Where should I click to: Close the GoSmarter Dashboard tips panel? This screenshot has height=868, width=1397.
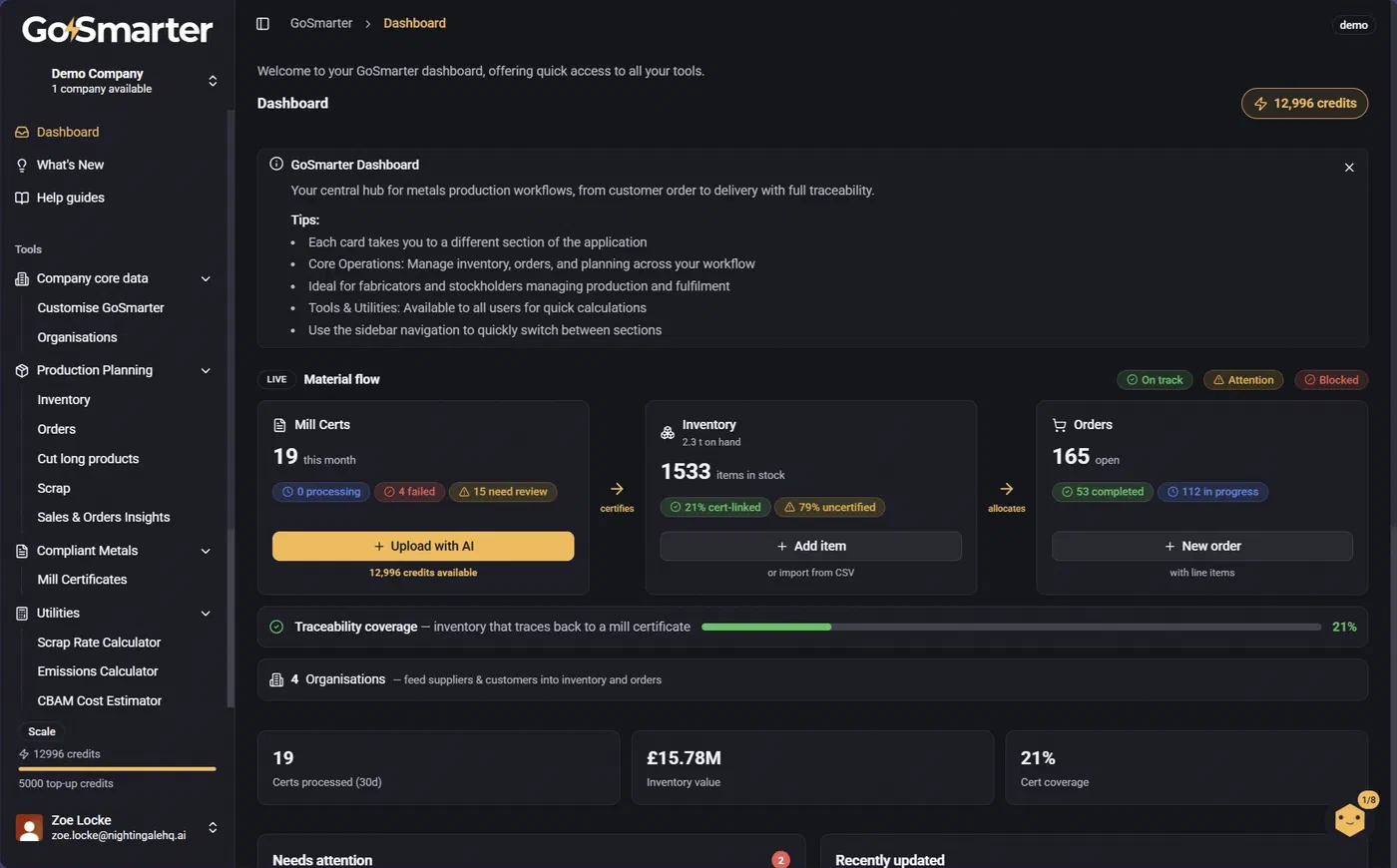[x=1349, y=168]
